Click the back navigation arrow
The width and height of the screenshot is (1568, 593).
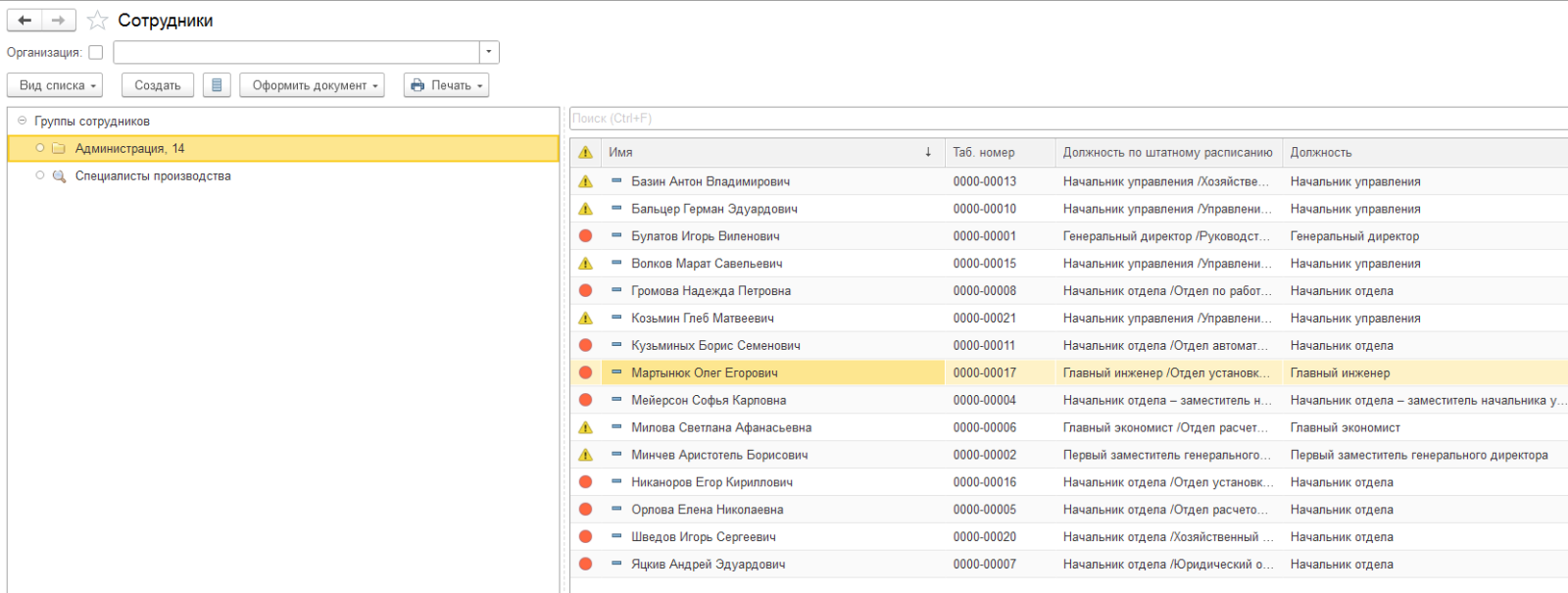point(24,21)
